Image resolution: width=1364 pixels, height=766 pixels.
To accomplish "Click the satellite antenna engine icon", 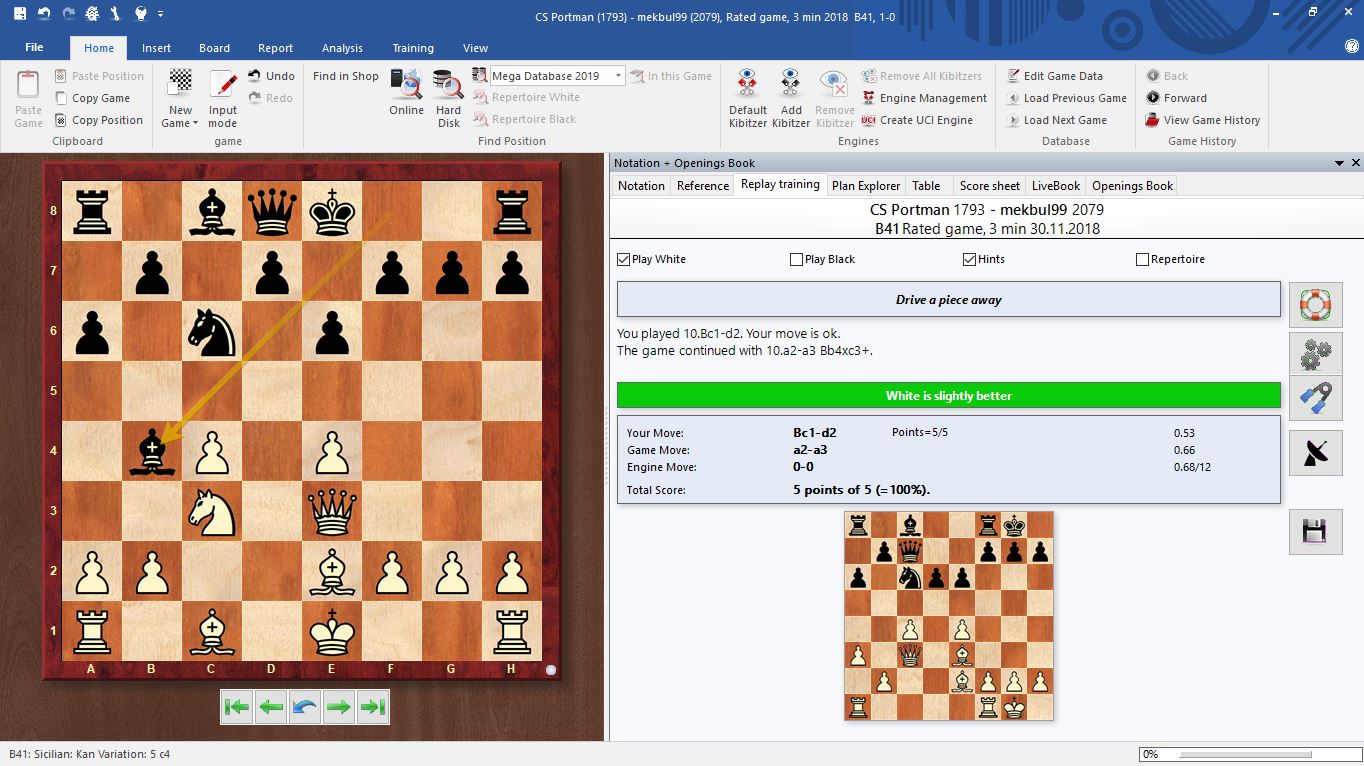I will coord(1315,452).
